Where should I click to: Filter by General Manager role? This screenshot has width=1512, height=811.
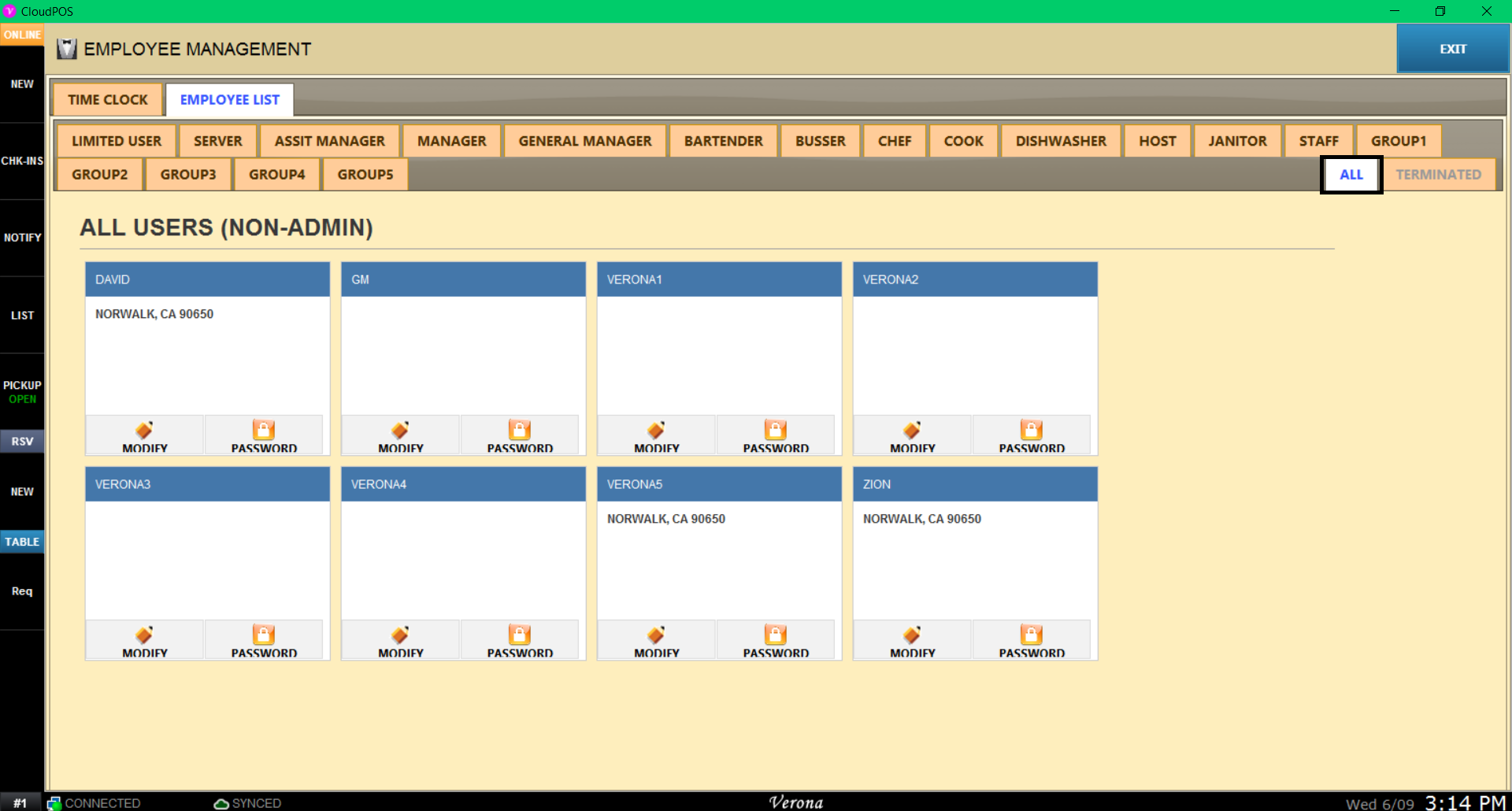pyautogui.click(x=584, y=141)
